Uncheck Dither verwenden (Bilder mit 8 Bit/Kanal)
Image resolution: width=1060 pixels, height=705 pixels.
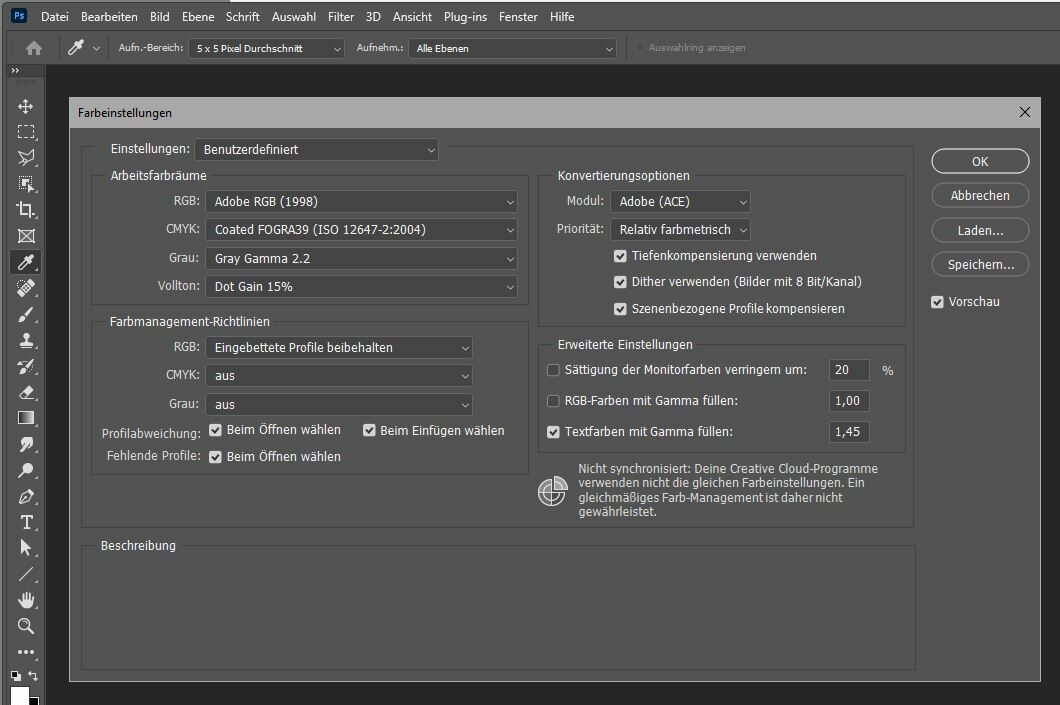pyautogui.click(x=620, y=282)
